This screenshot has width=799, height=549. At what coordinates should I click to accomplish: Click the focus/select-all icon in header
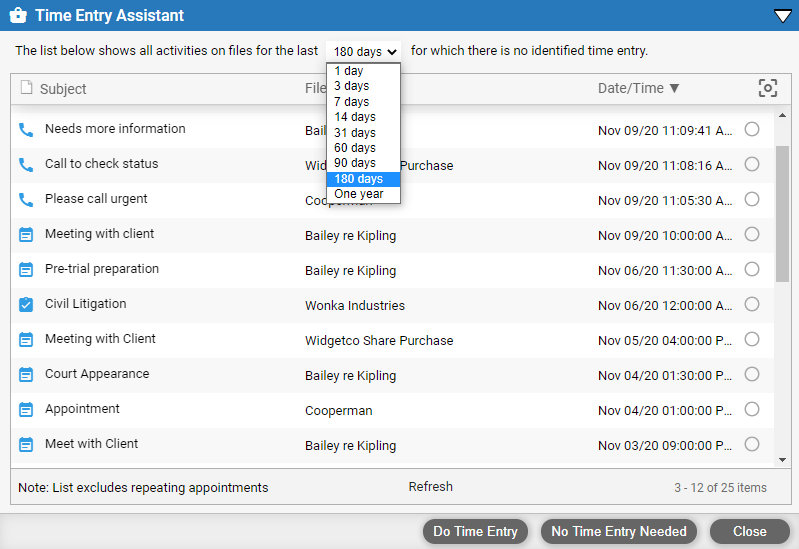point(768,88)
